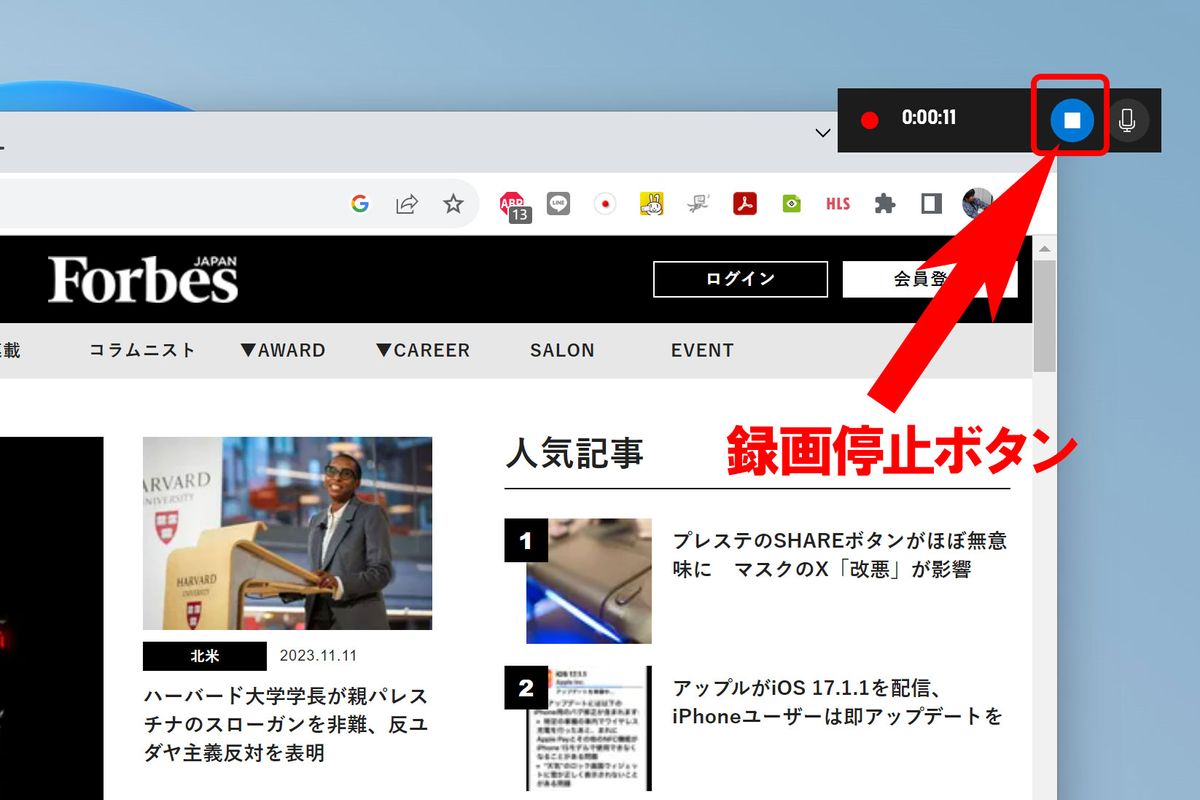The height and width of the screenshot is (800, 1200).
Task: Open the プレステのSHAREボタン article headline
Action: 840,555
